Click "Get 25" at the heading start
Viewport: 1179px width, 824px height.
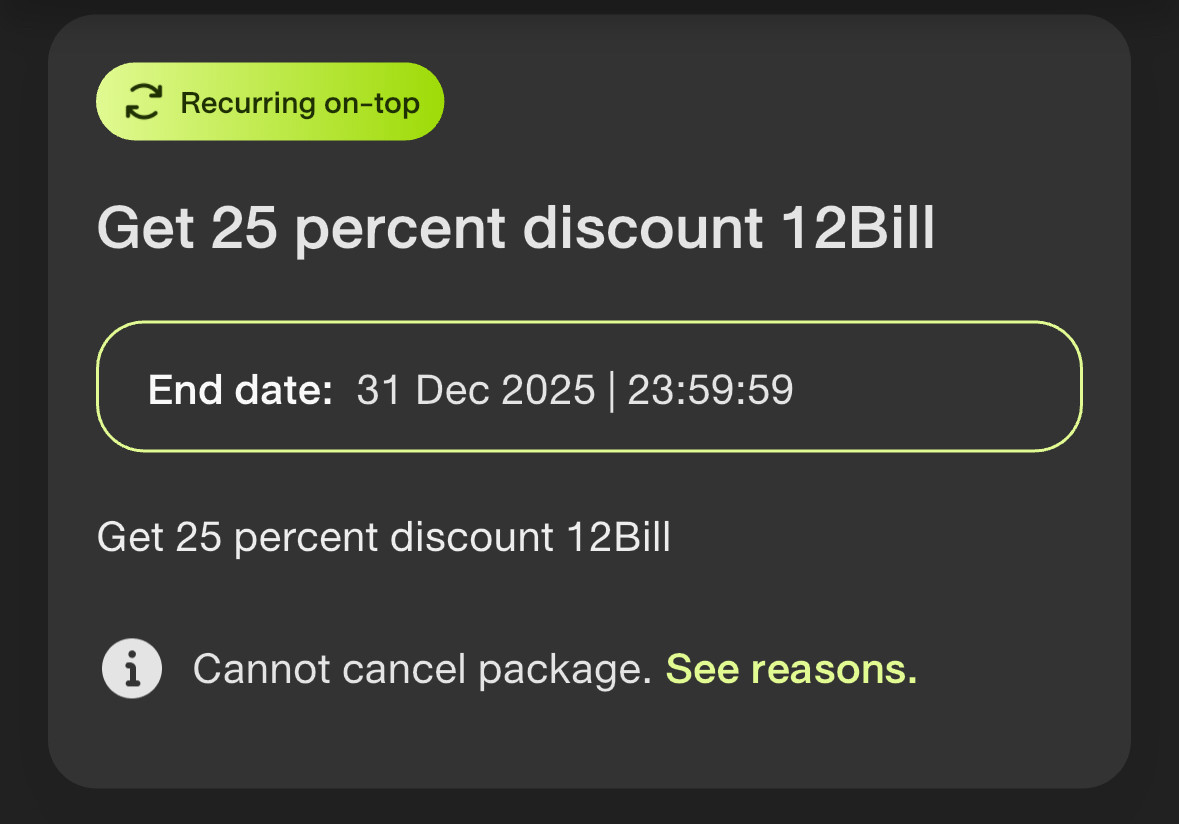(x=187, y=227)
